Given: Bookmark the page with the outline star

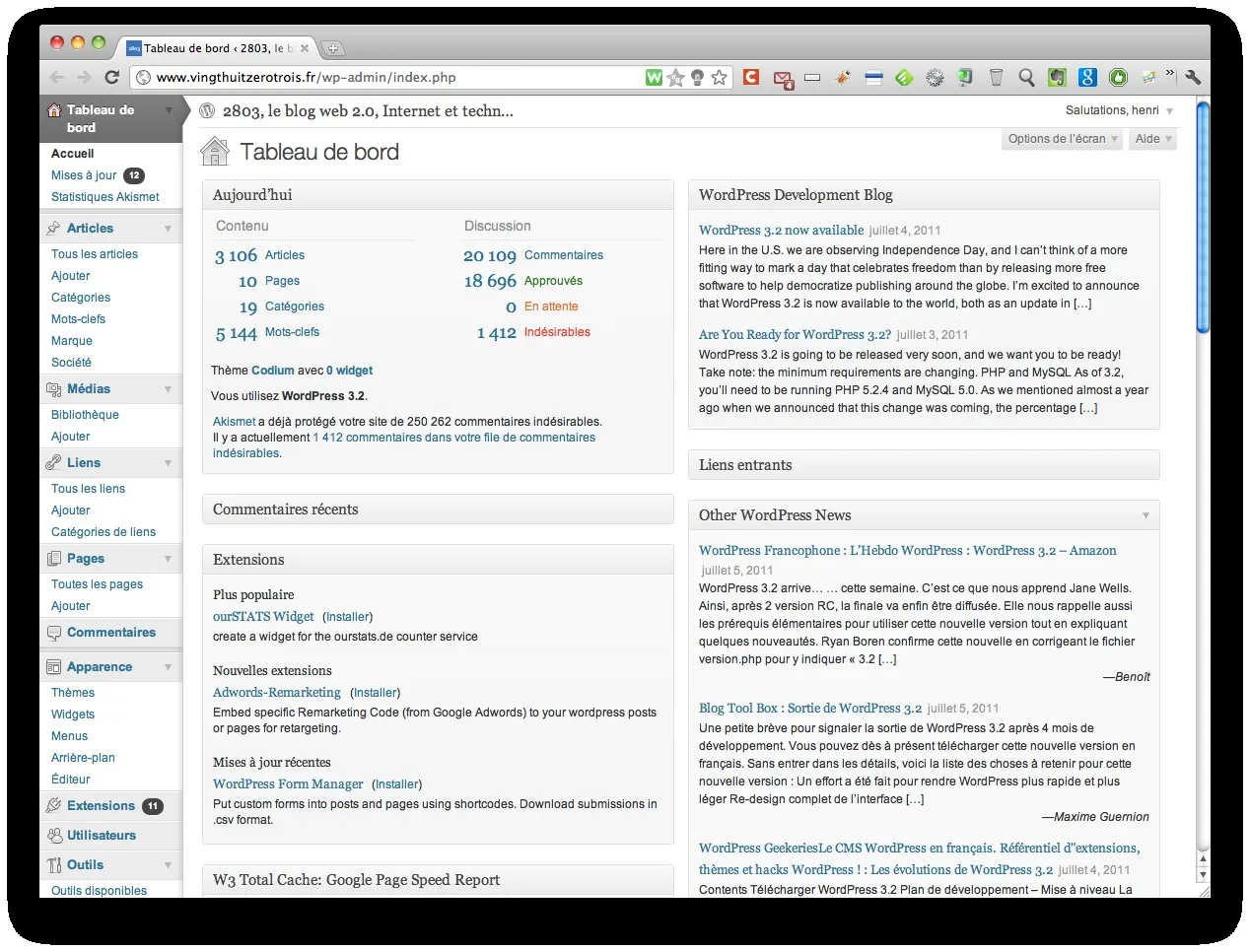Looking at the screenshot, I should coord(720,77).
